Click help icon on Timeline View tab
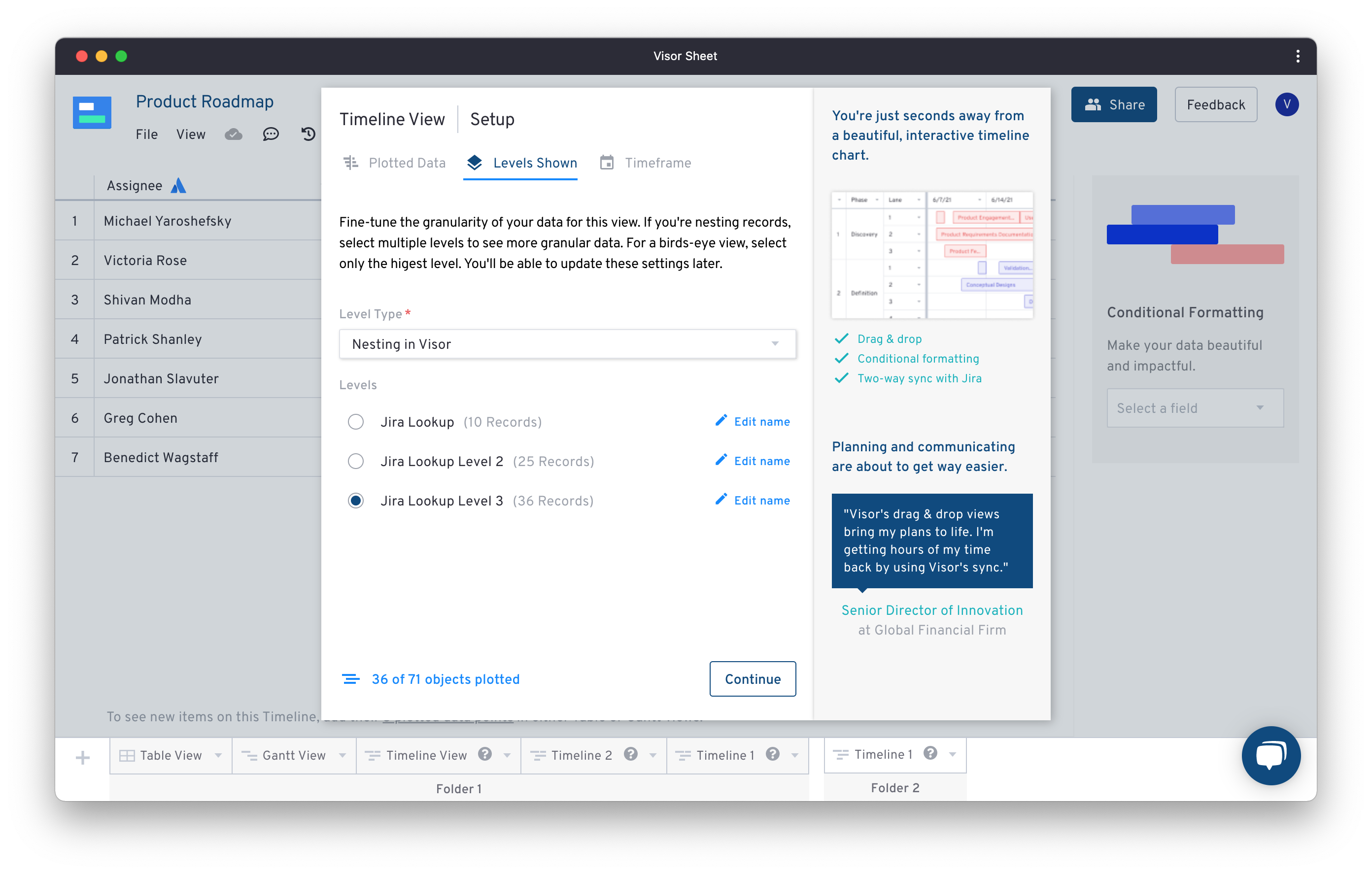 [x=485, y=754]
